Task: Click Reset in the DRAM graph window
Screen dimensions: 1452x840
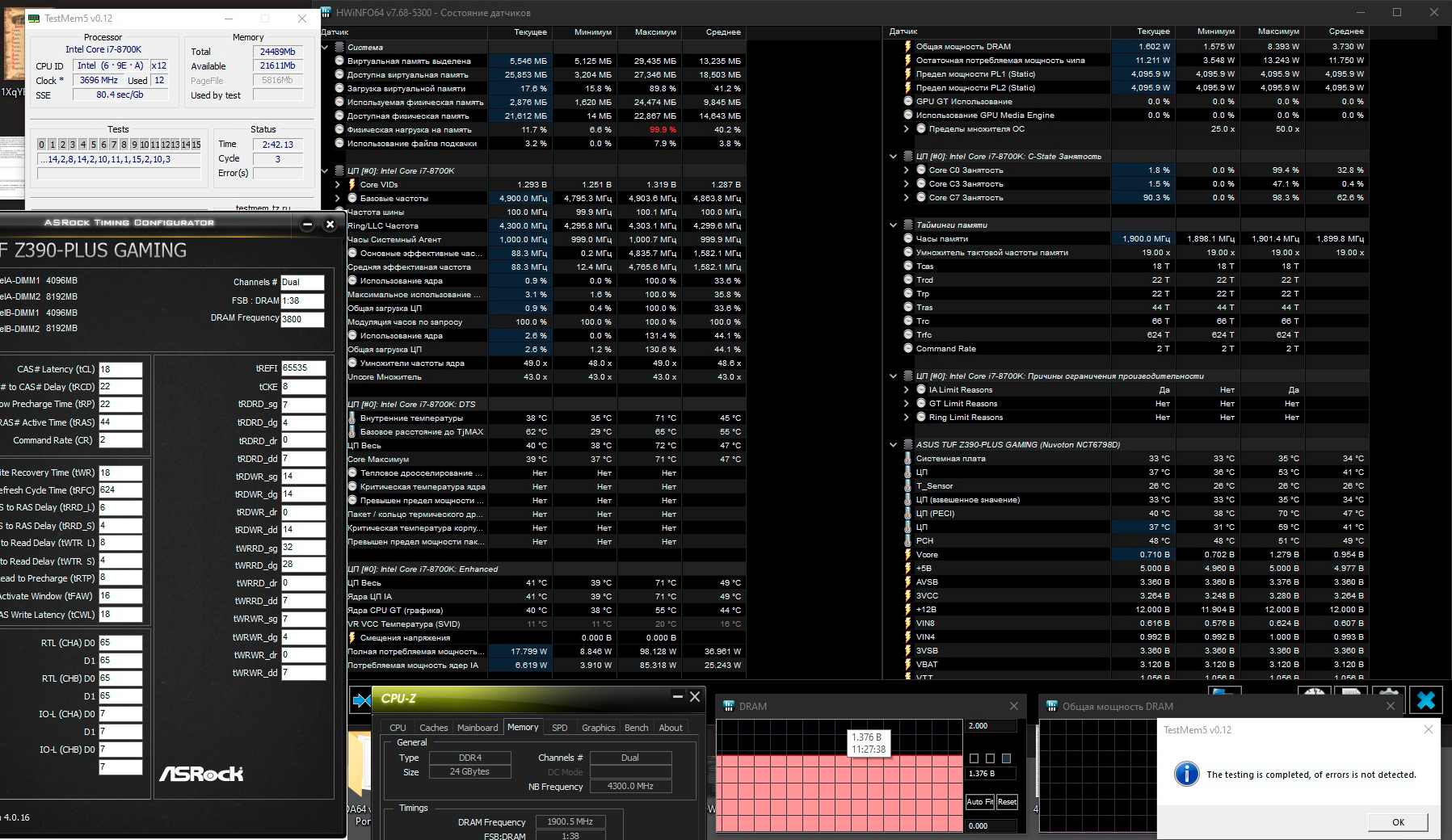Action: pyautogui.click(x=1007, y=802)
